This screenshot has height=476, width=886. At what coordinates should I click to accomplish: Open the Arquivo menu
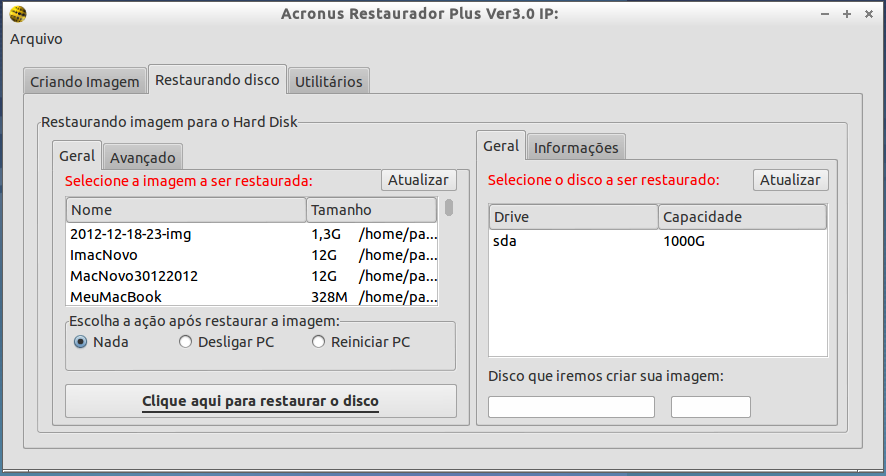(36, 39)
